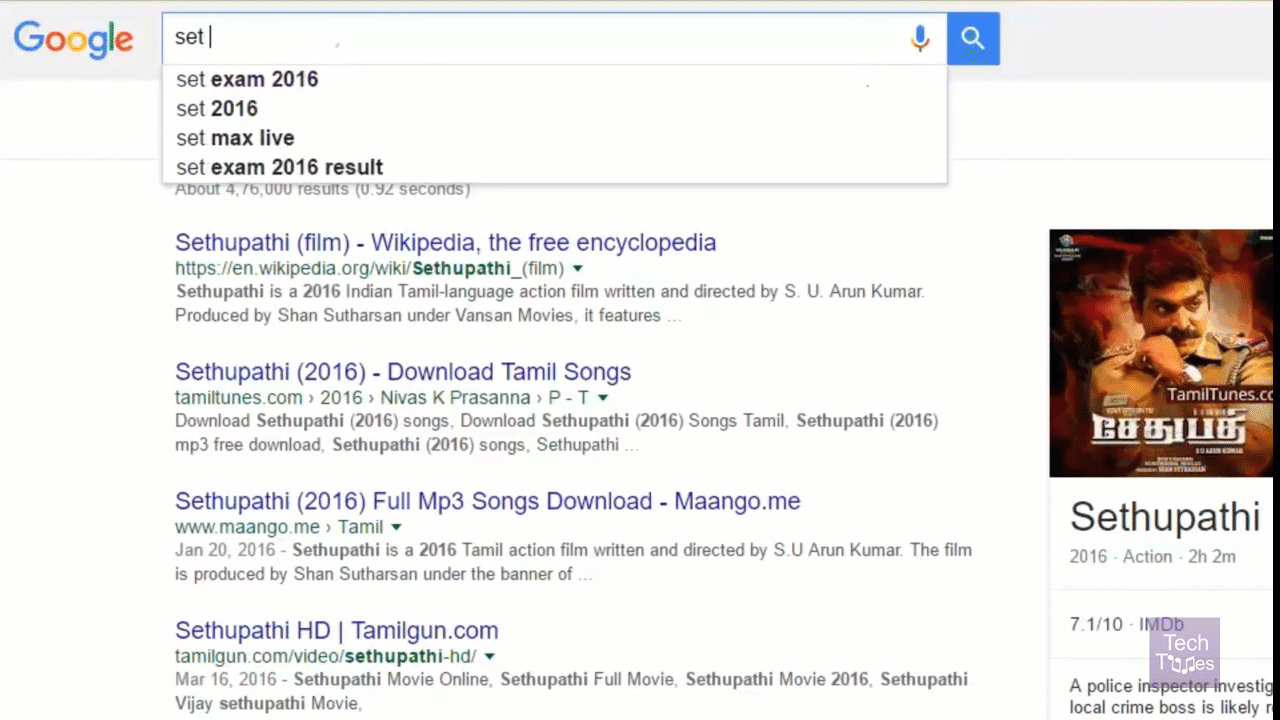Select the 'set exam 2016 result' suggestion
Viewport: 1280px width, 720px height.
pyautogui.click(x=279, y=167)
